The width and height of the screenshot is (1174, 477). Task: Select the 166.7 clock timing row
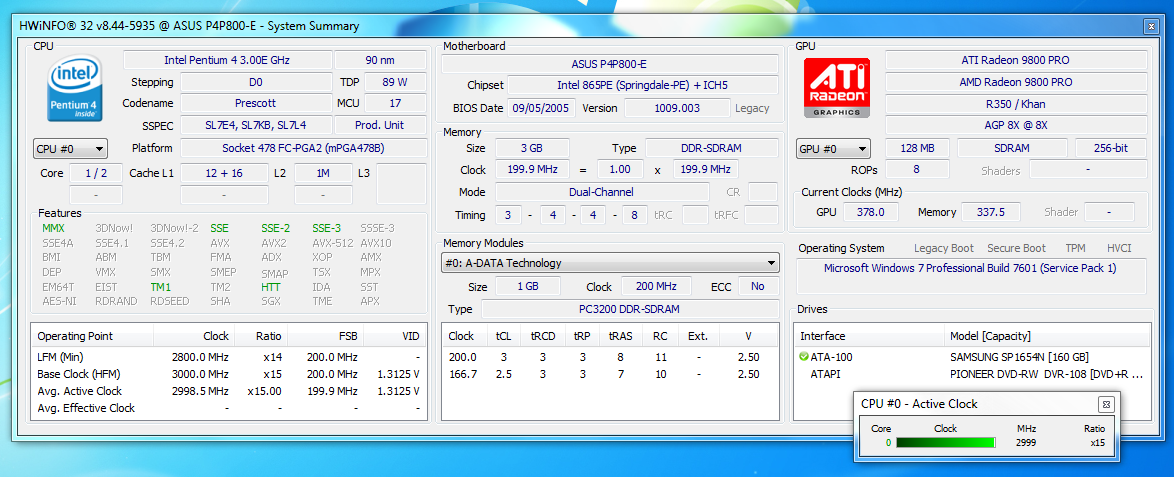[610, 374]
